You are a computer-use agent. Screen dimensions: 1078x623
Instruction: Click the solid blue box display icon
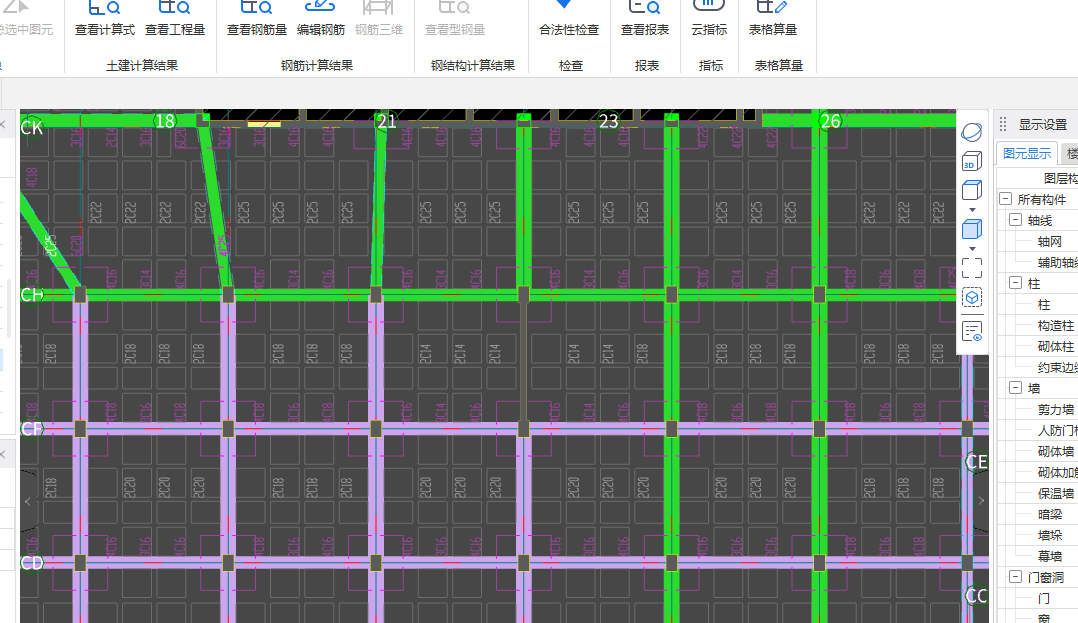tap(971, 229)
